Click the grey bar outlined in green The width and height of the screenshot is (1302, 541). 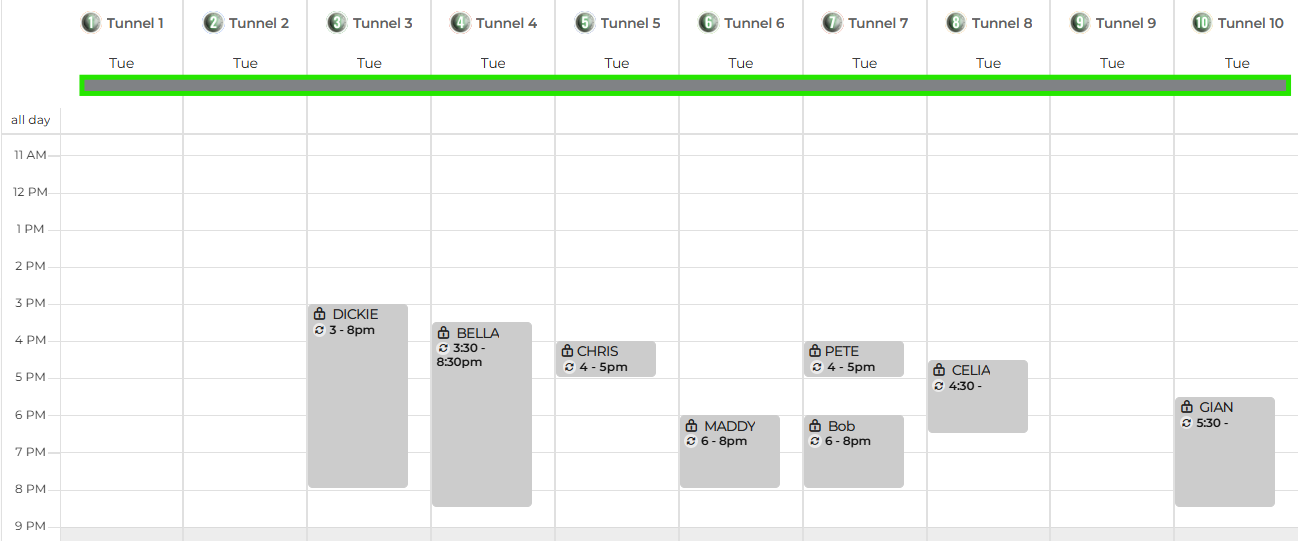(x=685, y=86)
